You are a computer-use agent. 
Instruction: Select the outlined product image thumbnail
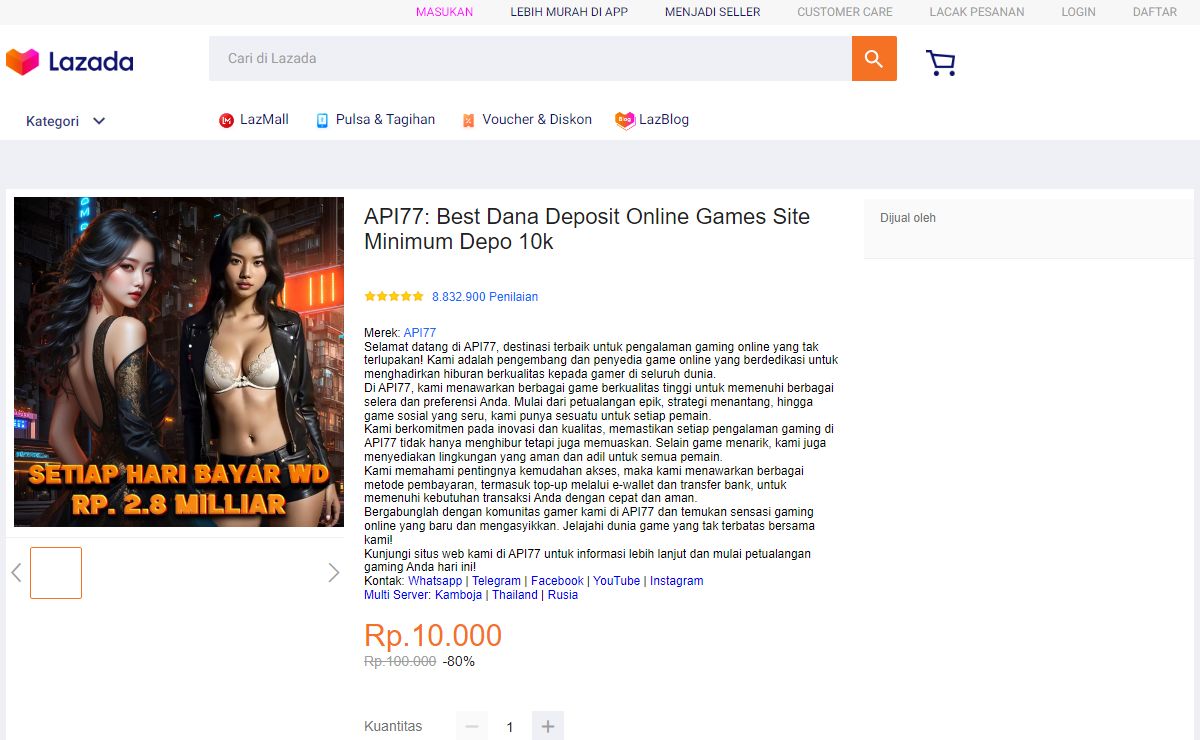56,573
